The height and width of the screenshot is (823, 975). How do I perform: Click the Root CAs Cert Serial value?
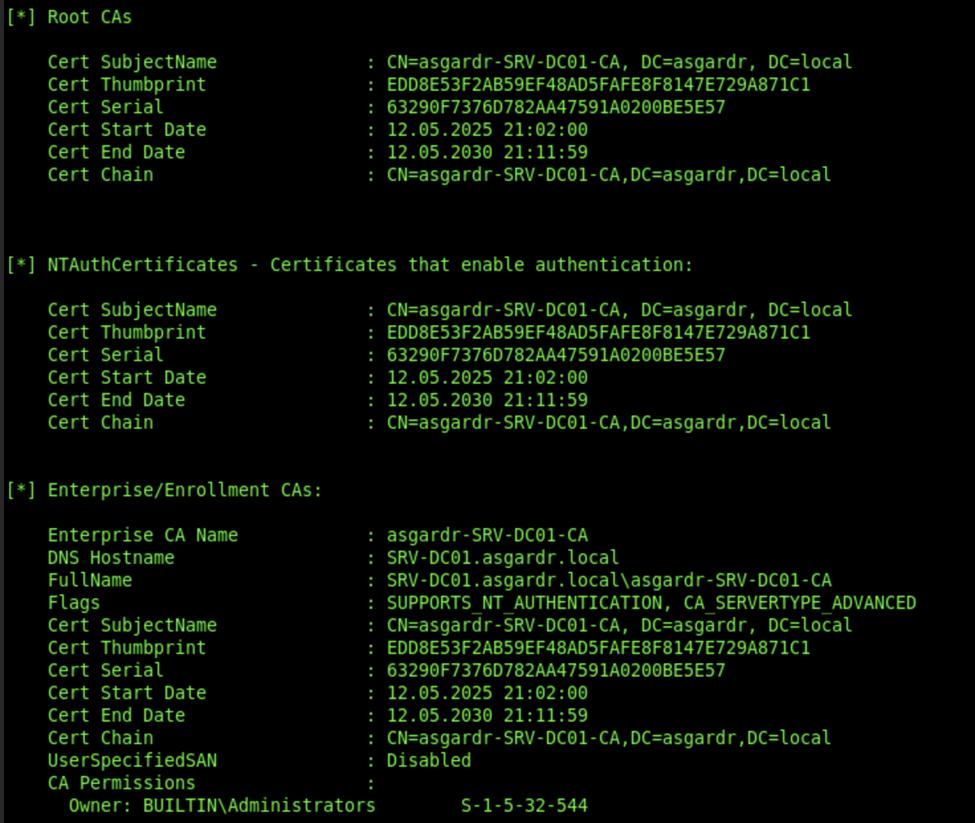tap(556, 107)
